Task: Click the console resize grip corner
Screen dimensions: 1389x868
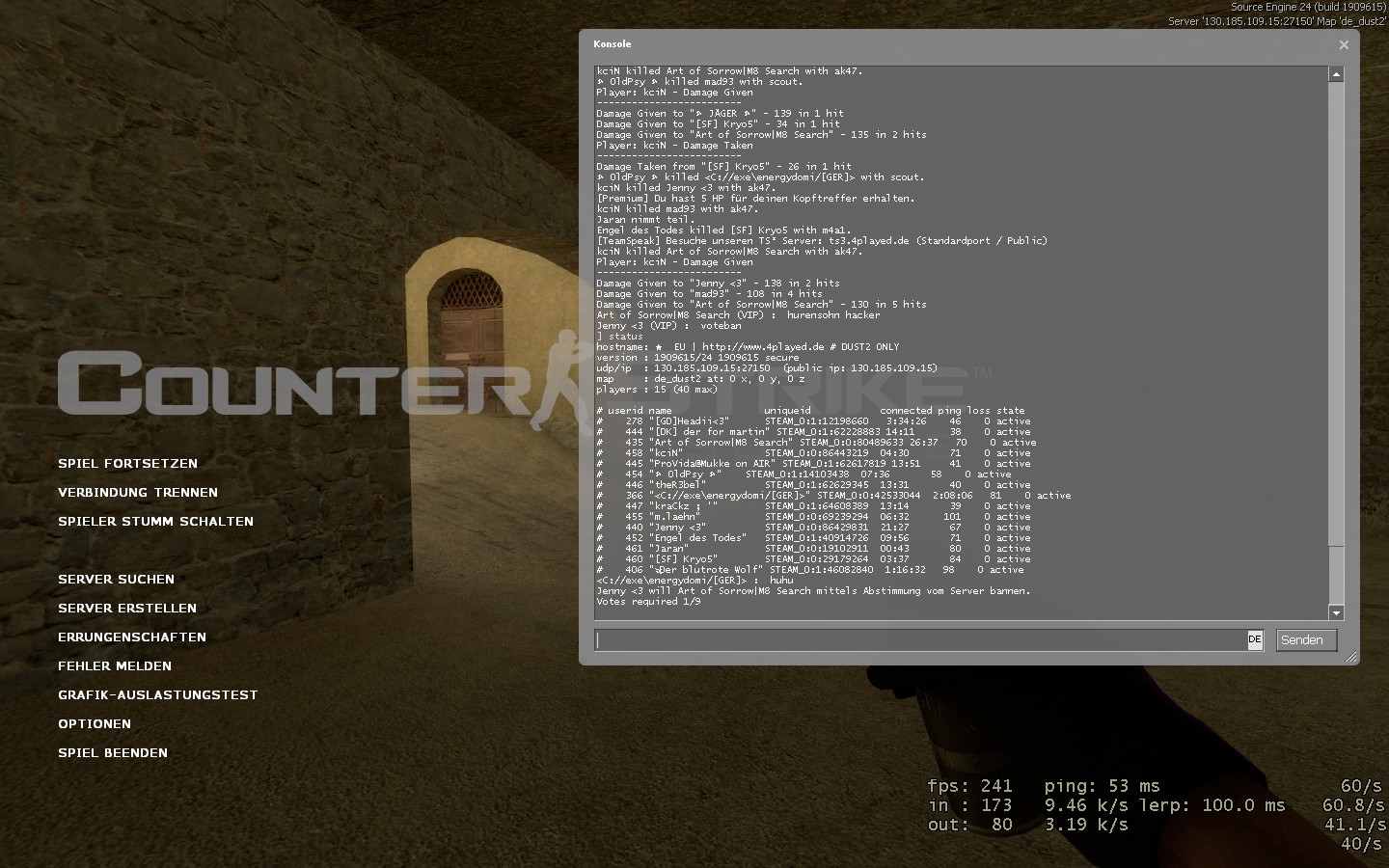Action: pos(1351,657)
